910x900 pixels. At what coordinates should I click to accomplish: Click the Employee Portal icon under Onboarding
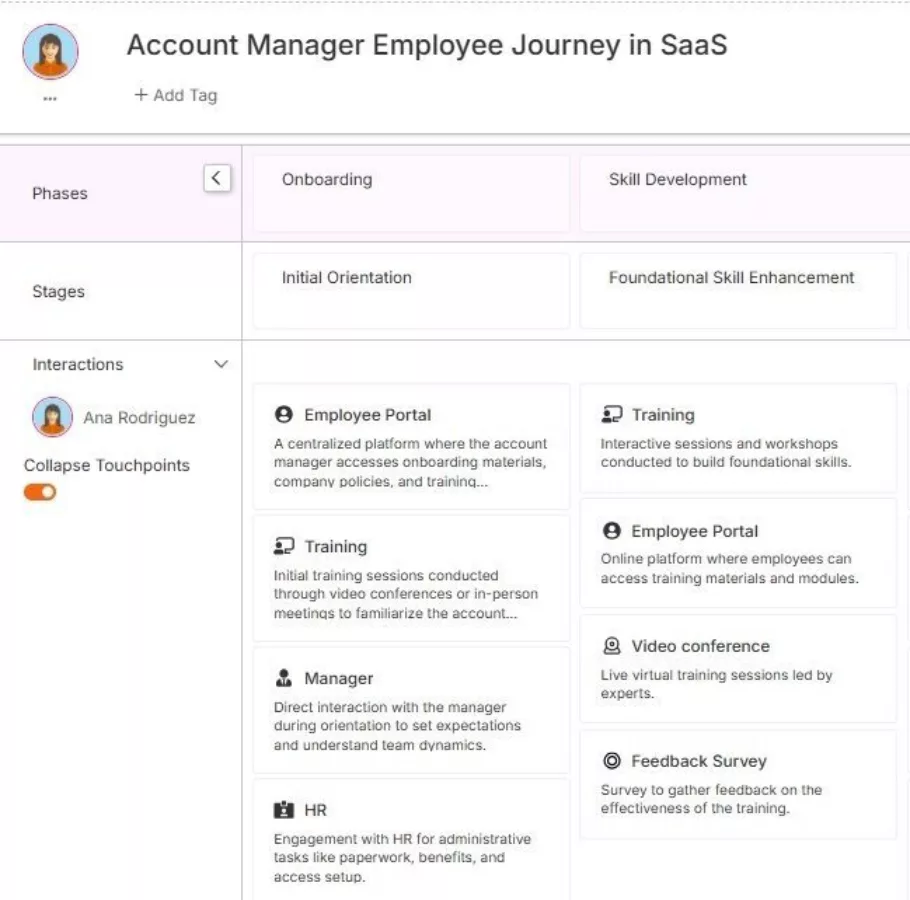[x=284, y=415]
